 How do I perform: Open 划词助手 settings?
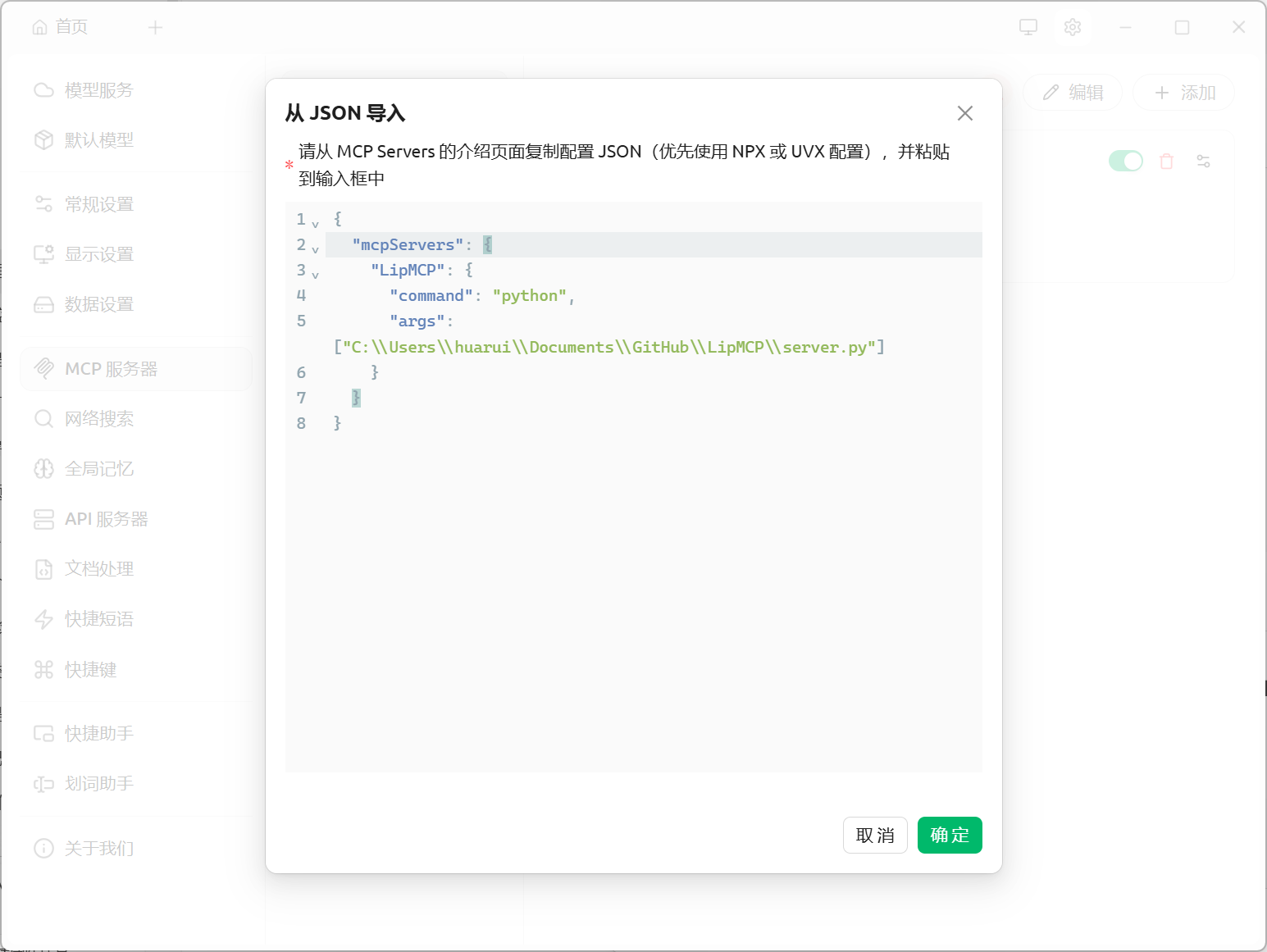tap(136, 783)
